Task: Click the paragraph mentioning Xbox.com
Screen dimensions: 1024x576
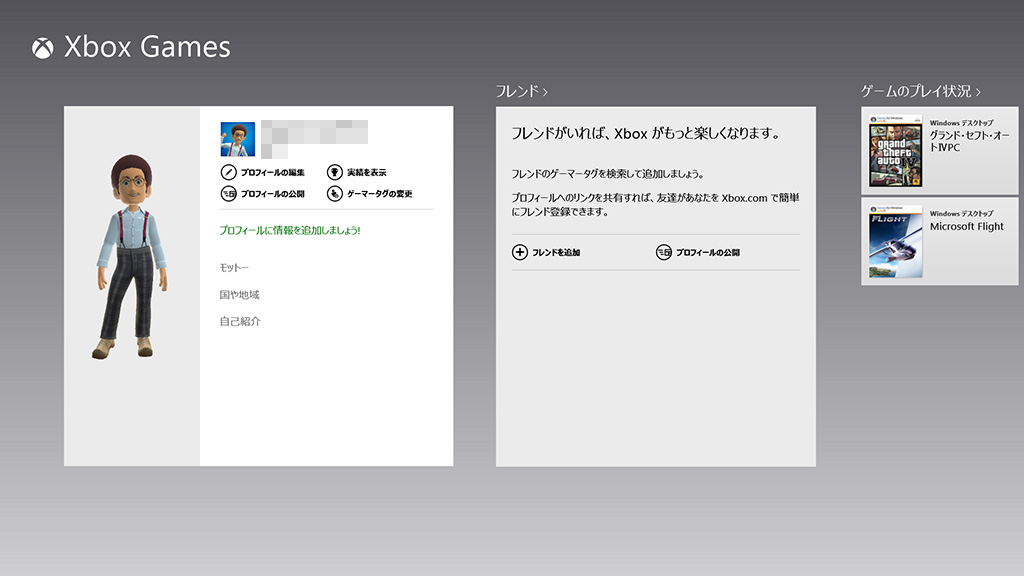Action: (655, 204)
